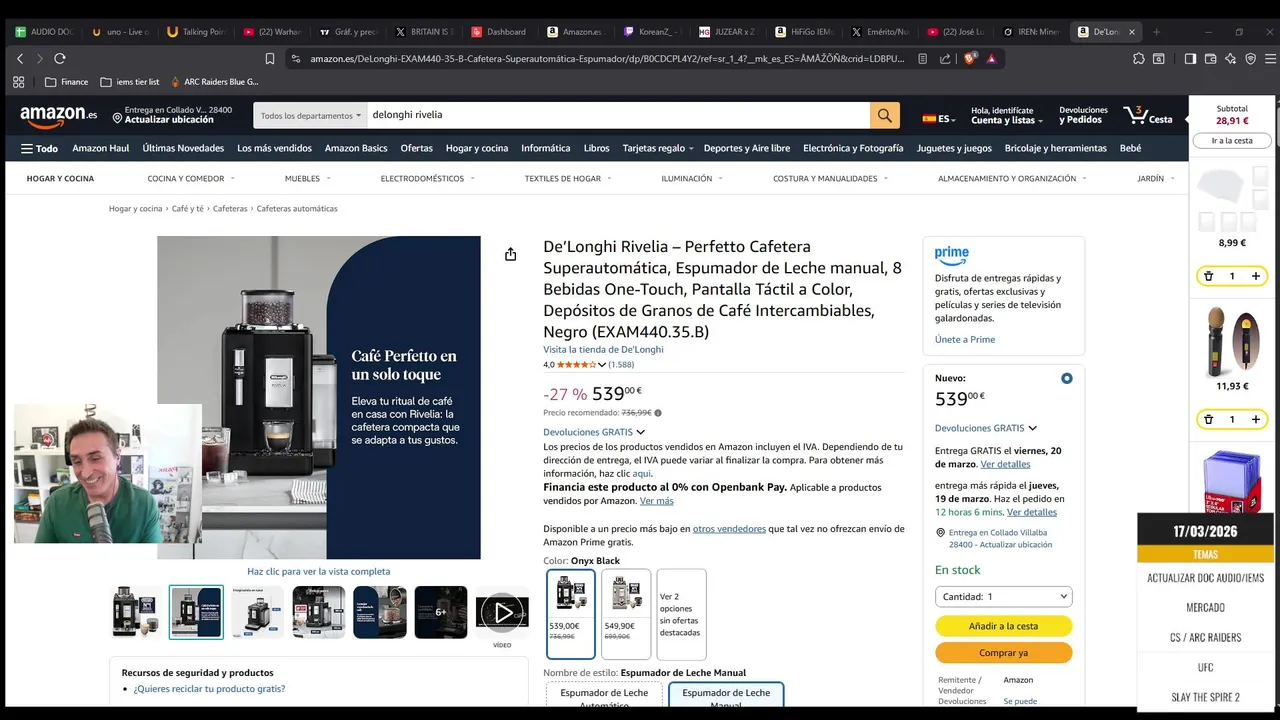The image size is (1280, 720).
Task: Open the browser hamburger menu
Action: (x=1269, y=59)
